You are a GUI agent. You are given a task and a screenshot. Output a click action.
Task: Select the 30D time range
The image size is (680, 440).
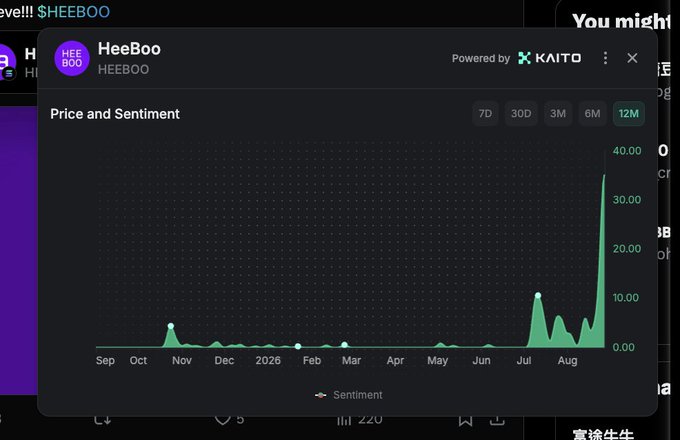coord(521,114)
